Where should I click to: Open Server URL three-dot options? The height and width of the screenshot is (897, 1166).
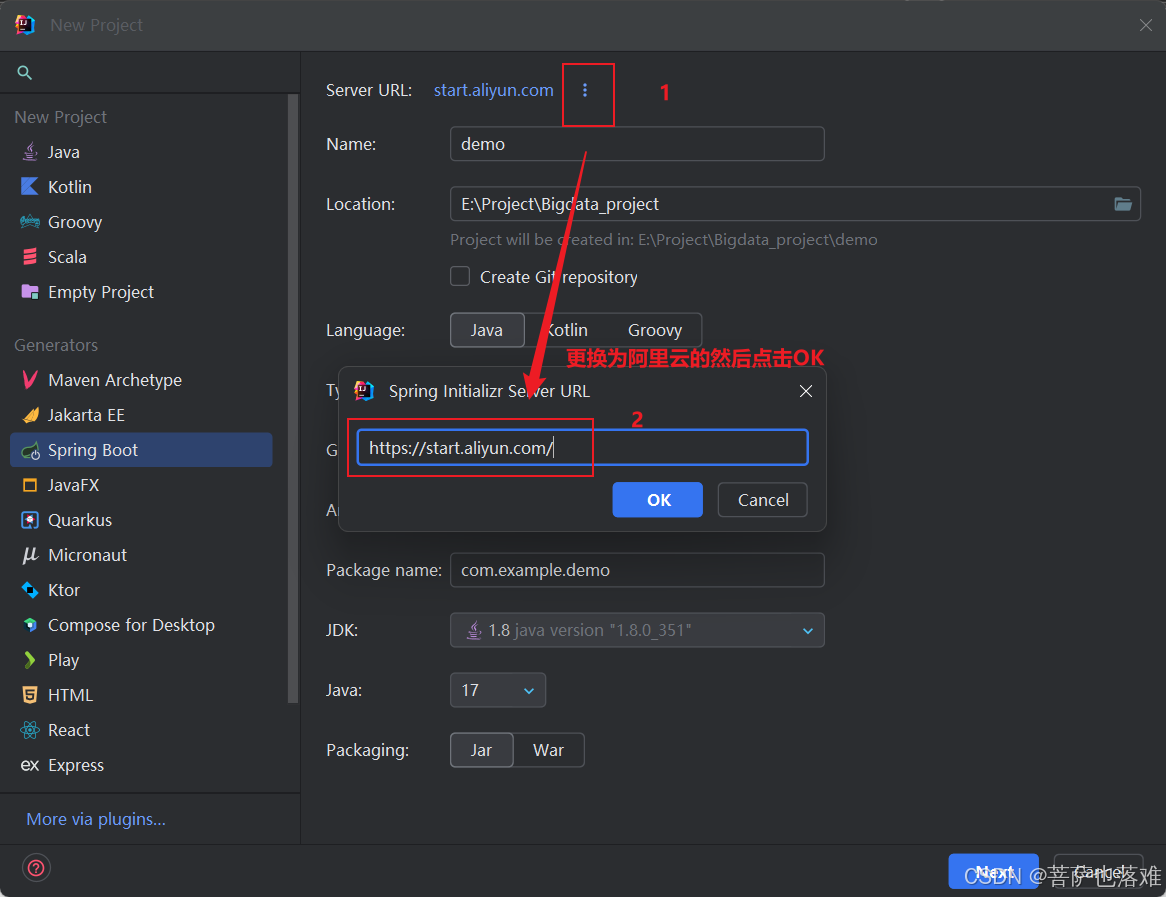click(585, 90)
